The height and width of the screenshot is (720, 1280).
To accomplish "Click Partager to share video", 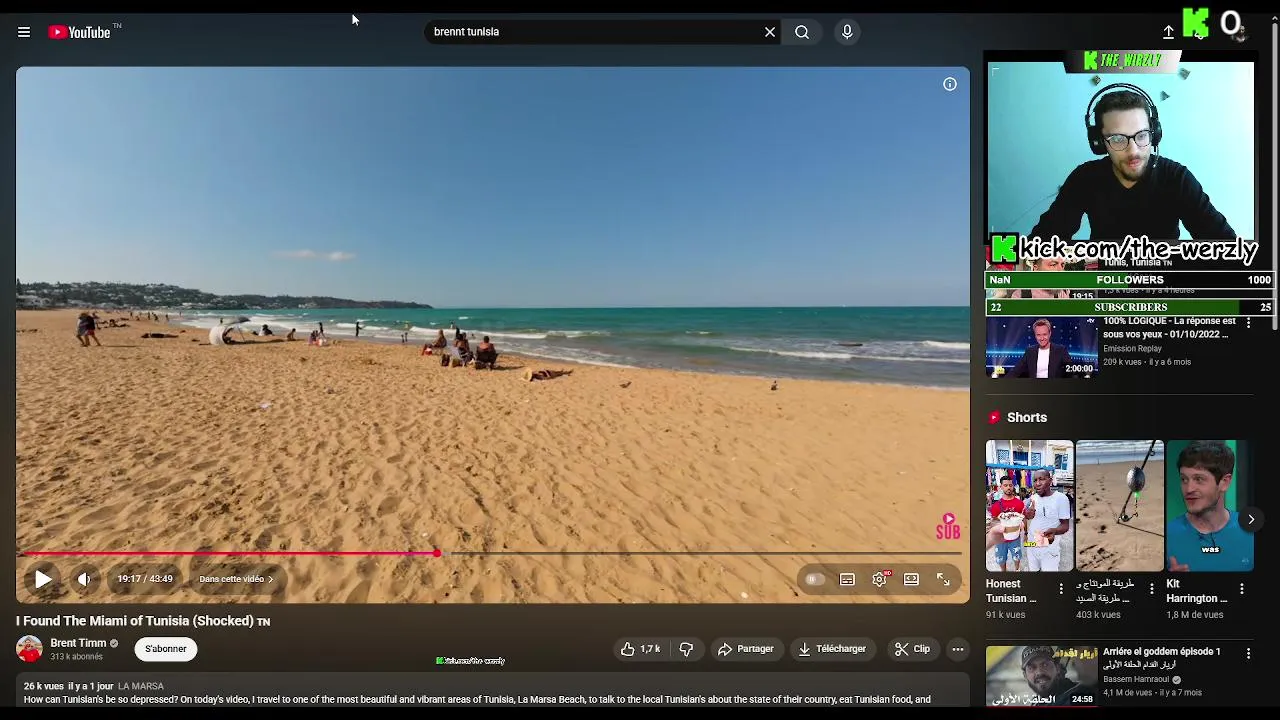I will click(x=746, y=649).
